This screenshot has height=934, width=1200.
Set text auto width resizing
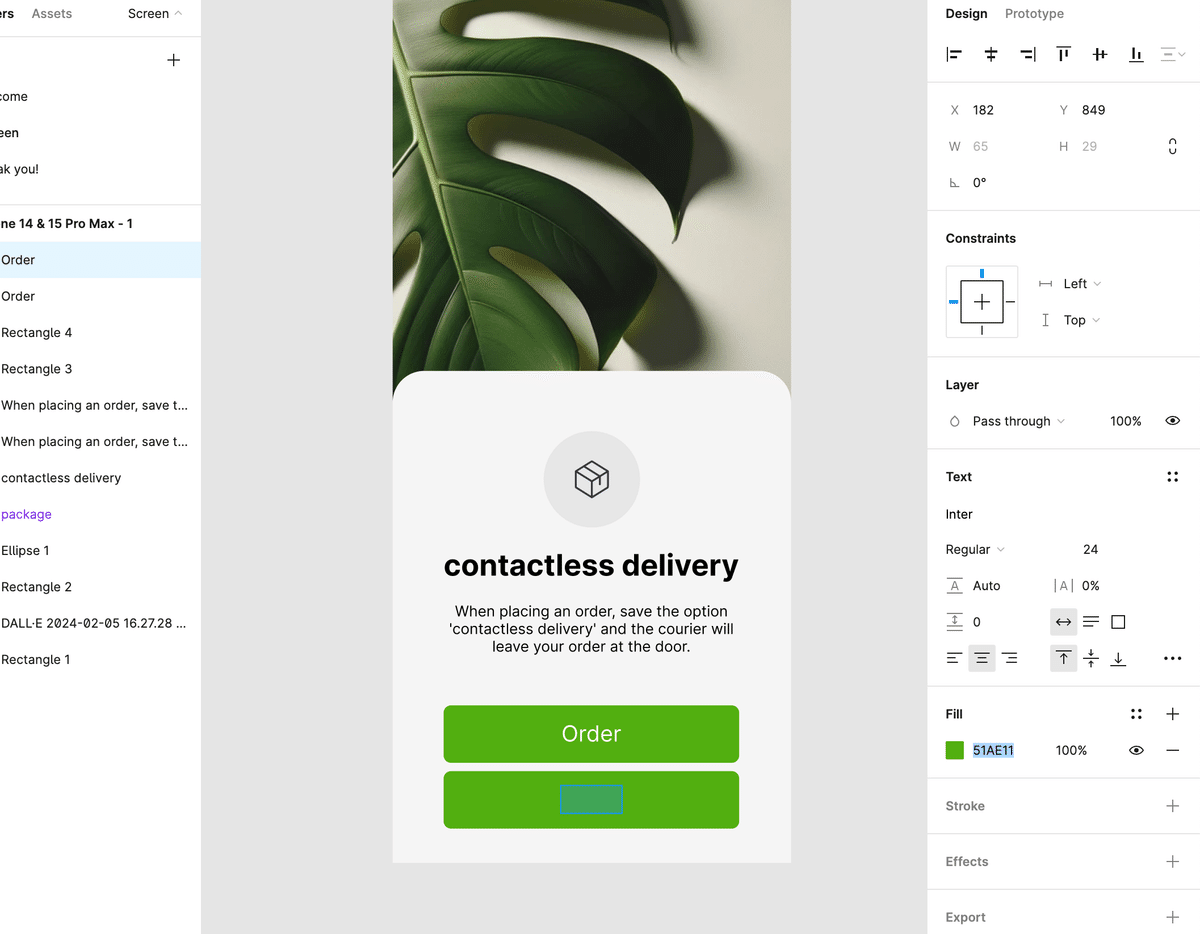point(1063,622)
